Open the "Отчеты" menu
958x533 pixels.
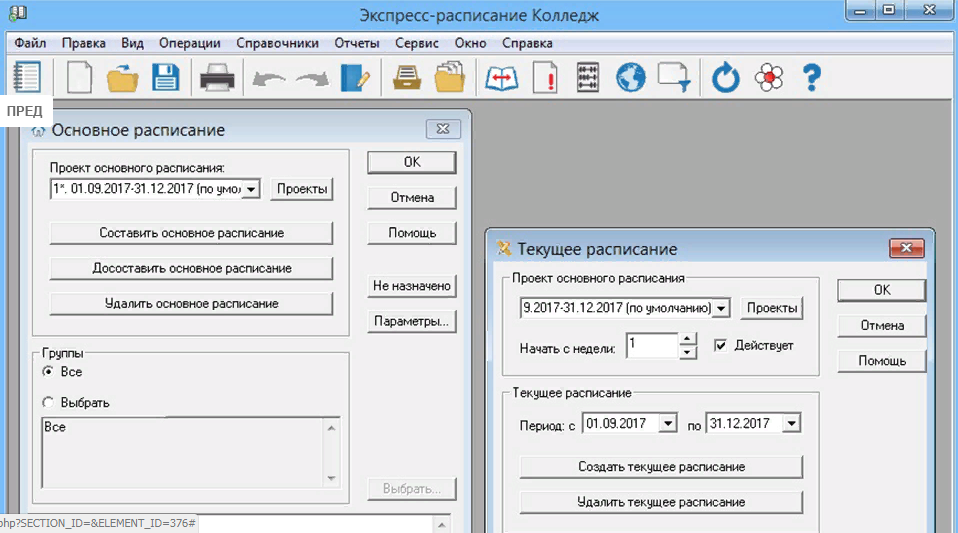click(x=357, y=43)
